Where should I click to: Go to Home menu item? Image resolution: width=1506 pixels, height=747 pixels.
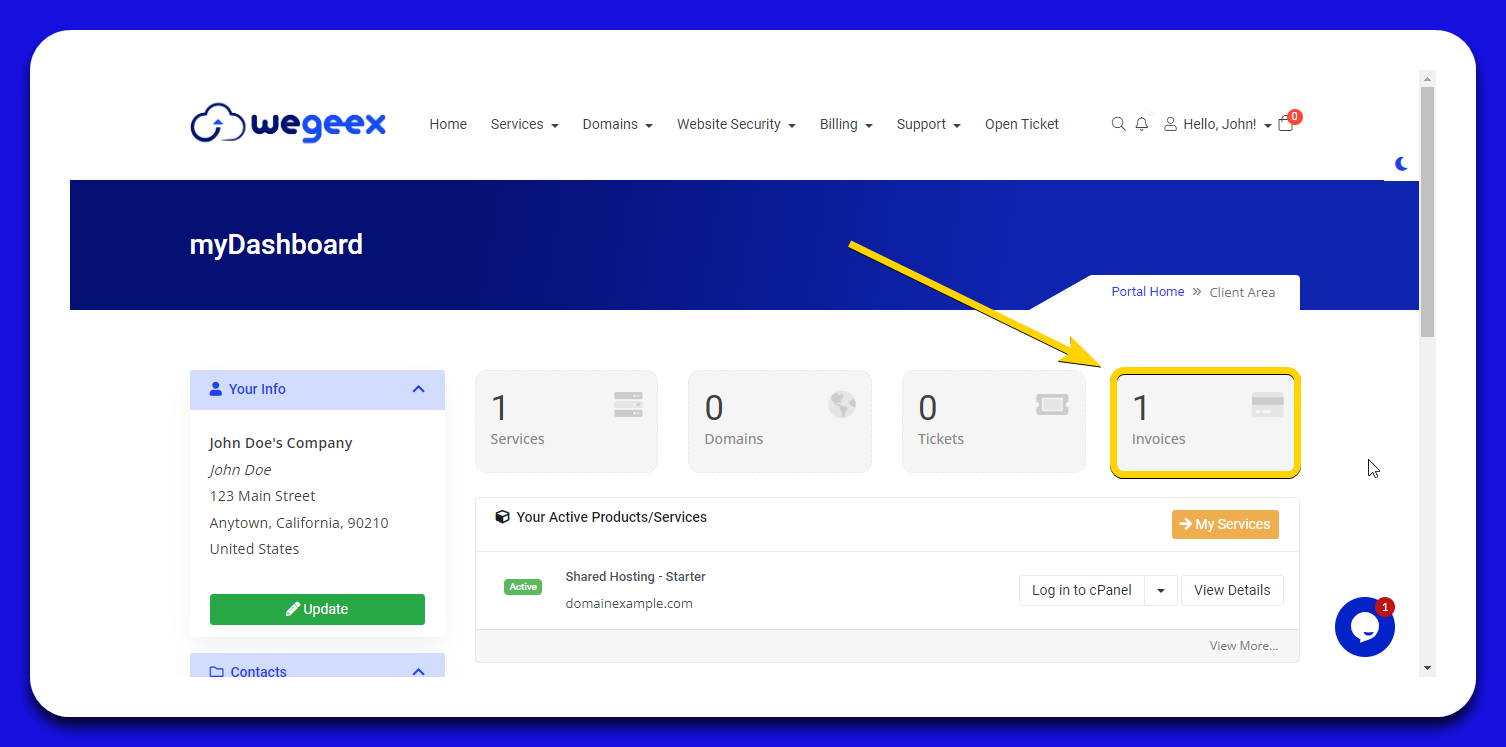448,124
